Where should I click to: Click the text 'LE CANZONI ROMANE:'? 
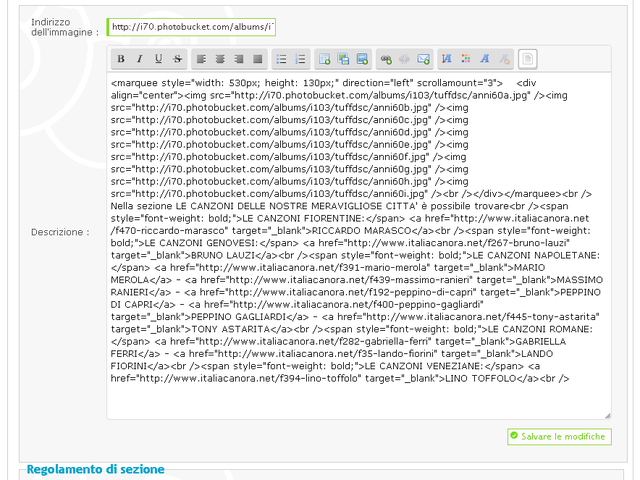tap(540, 329)
